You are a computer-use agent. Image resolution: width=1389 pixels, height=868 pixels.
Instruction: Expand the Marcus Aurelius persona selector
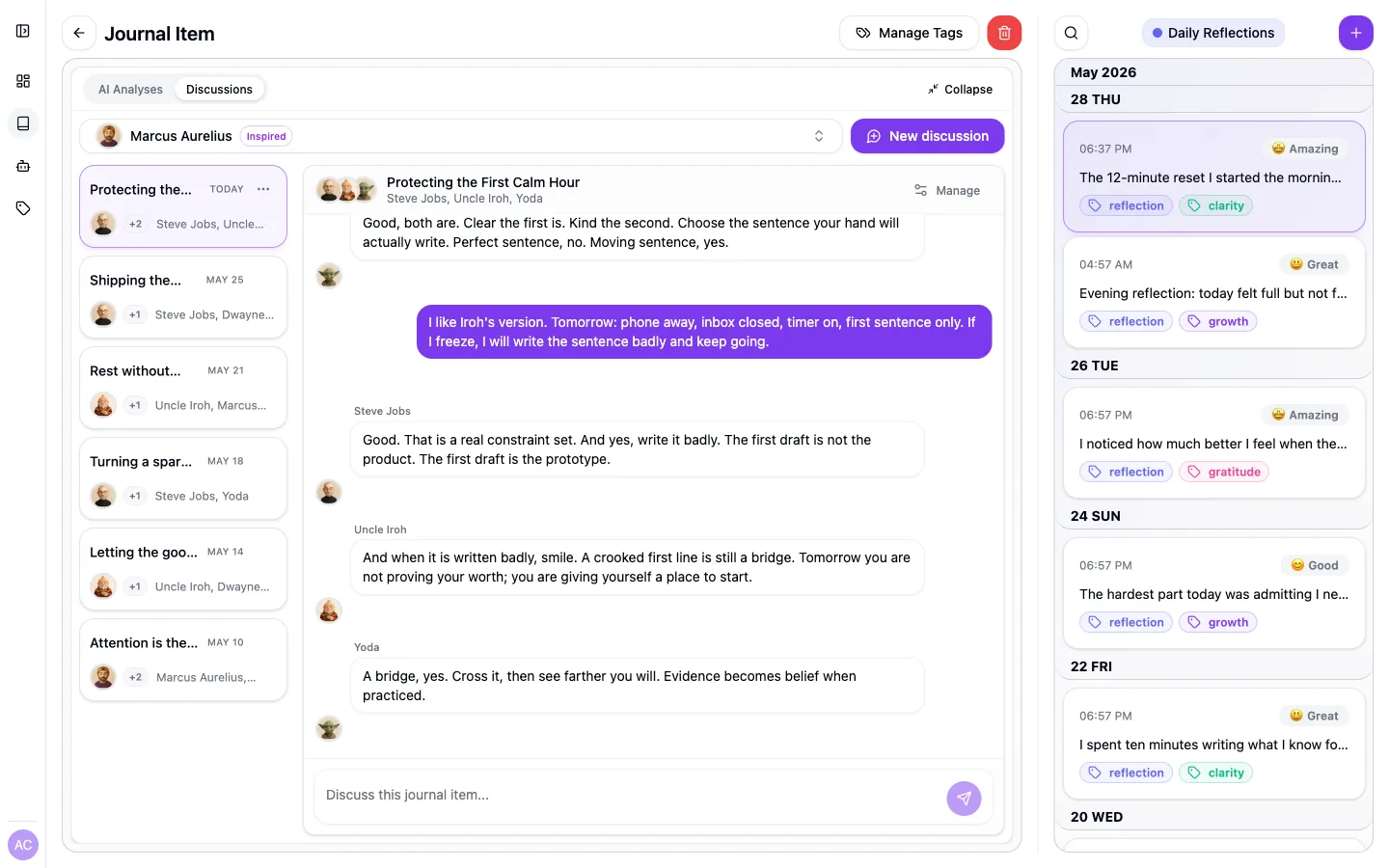461,136
